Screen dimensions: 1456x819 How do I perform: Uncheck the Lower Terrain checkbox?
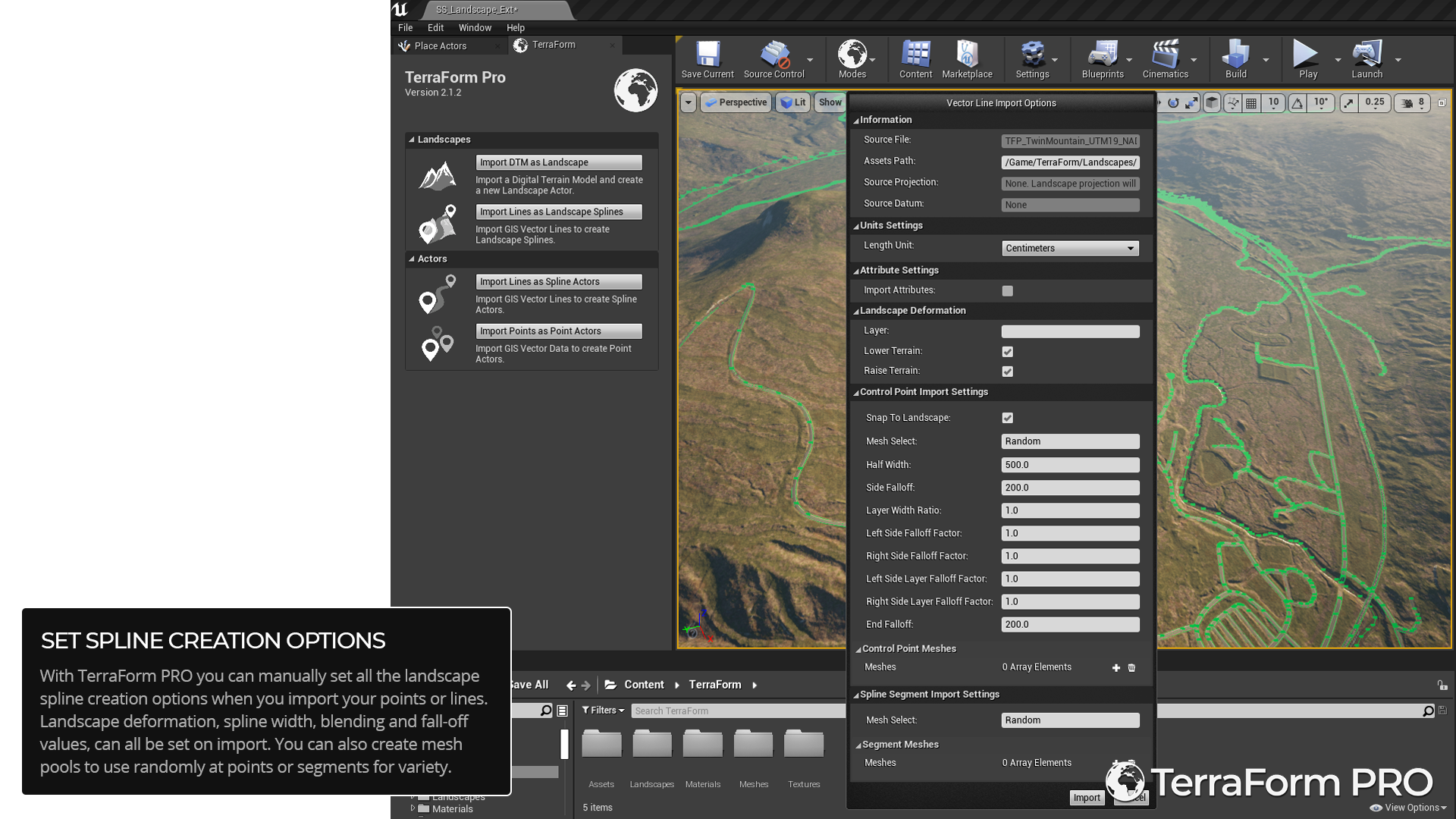pos(1007,352)
